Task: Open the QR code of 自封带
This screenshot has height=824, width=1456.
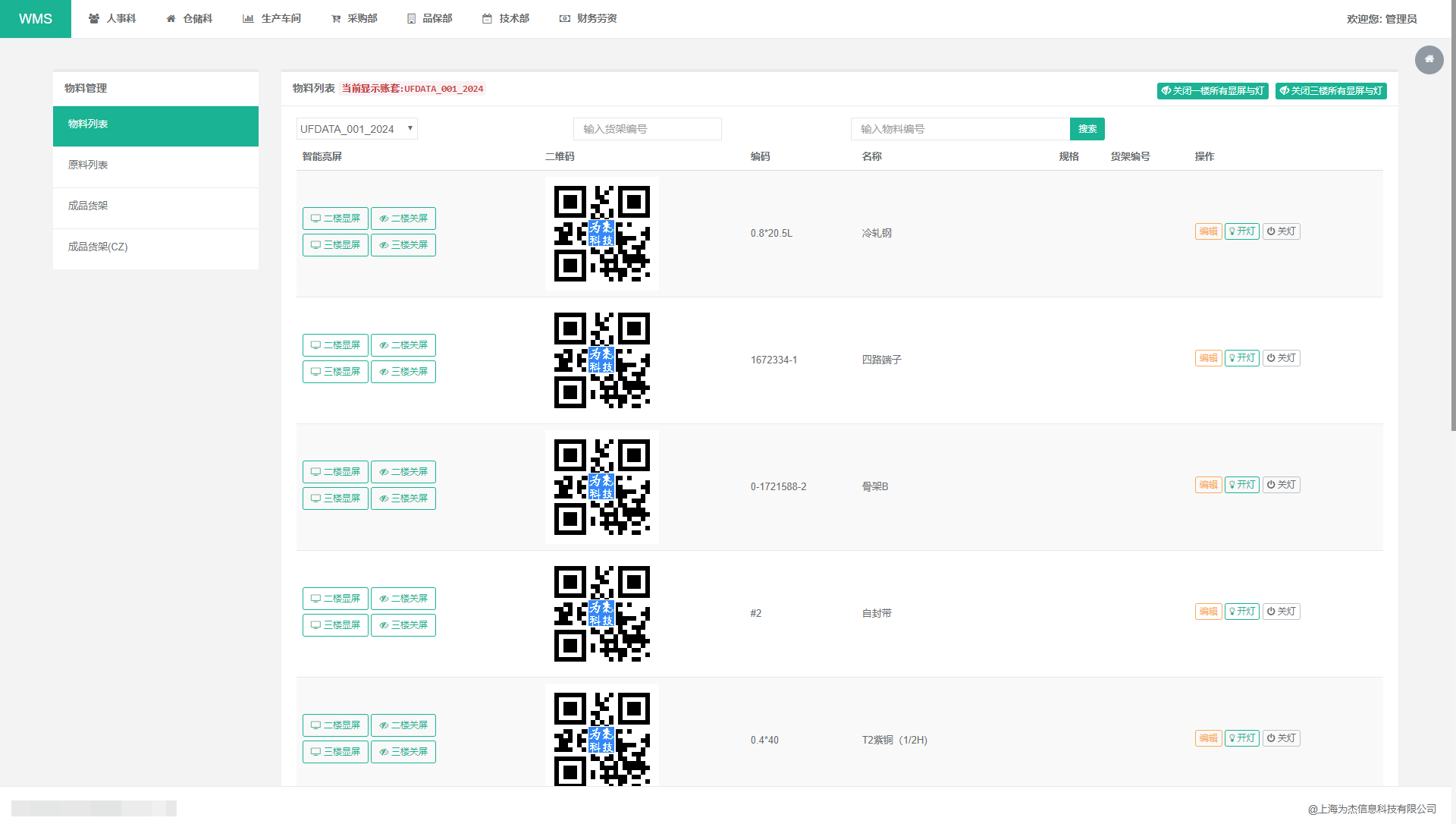Action: 602,614
